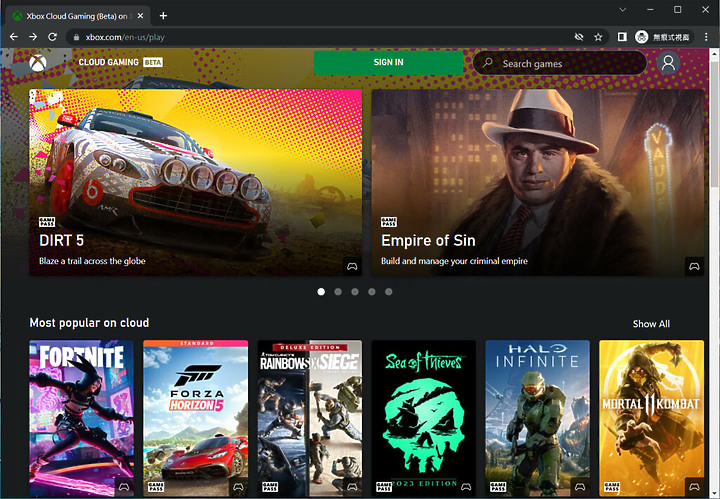Viewport: 720px width, 499px height.
Task: Click the Search games field
Action: click(x=560, y=63)
